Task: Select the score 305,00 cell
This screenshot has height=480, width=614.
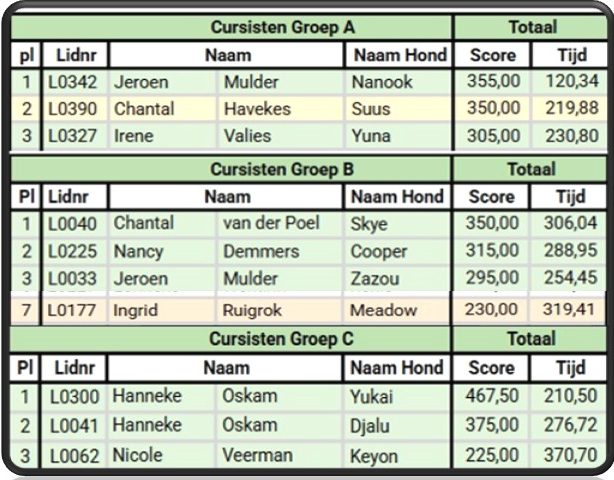Action: (493, 135)
